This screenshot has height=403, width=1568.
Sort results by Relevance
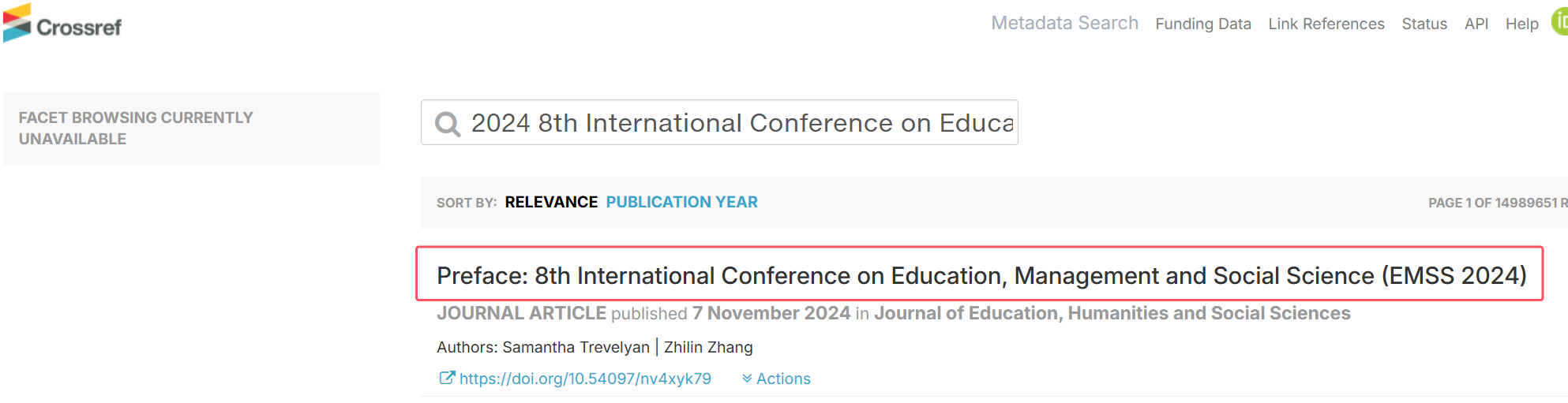pos(551,202)
